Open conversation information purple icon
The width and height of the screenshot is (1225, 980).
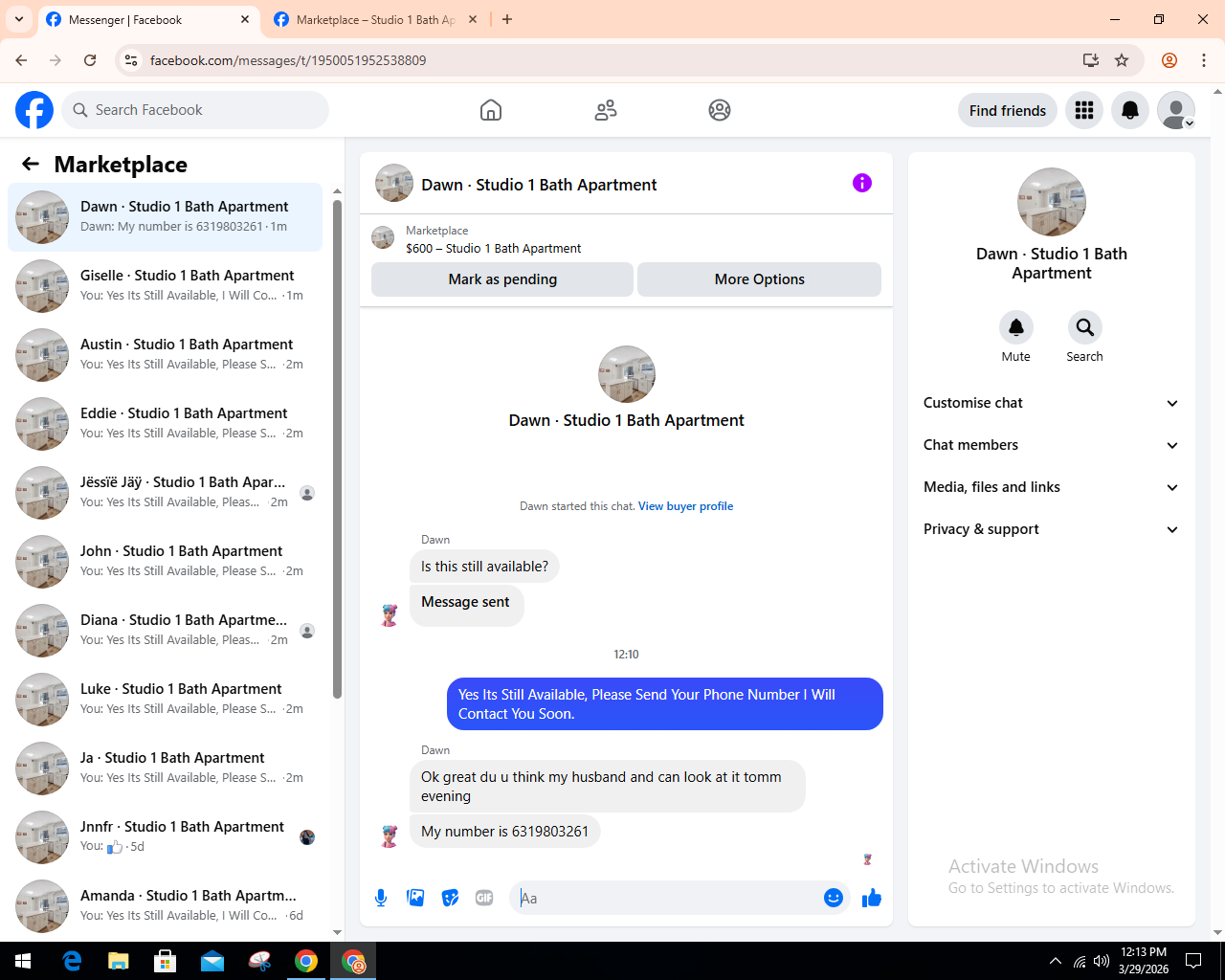click(862, 183)
